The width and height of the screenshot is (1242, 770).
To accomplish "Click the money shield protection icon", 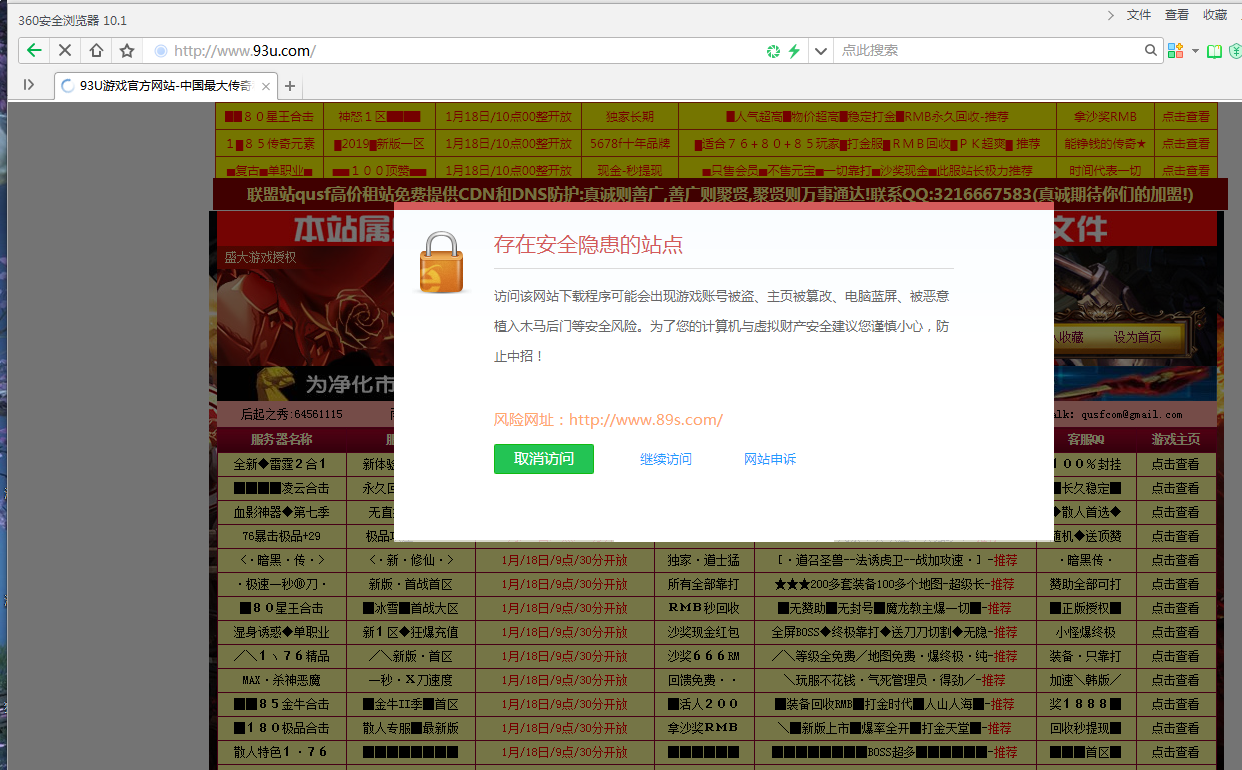I will tap(1237, 50).
